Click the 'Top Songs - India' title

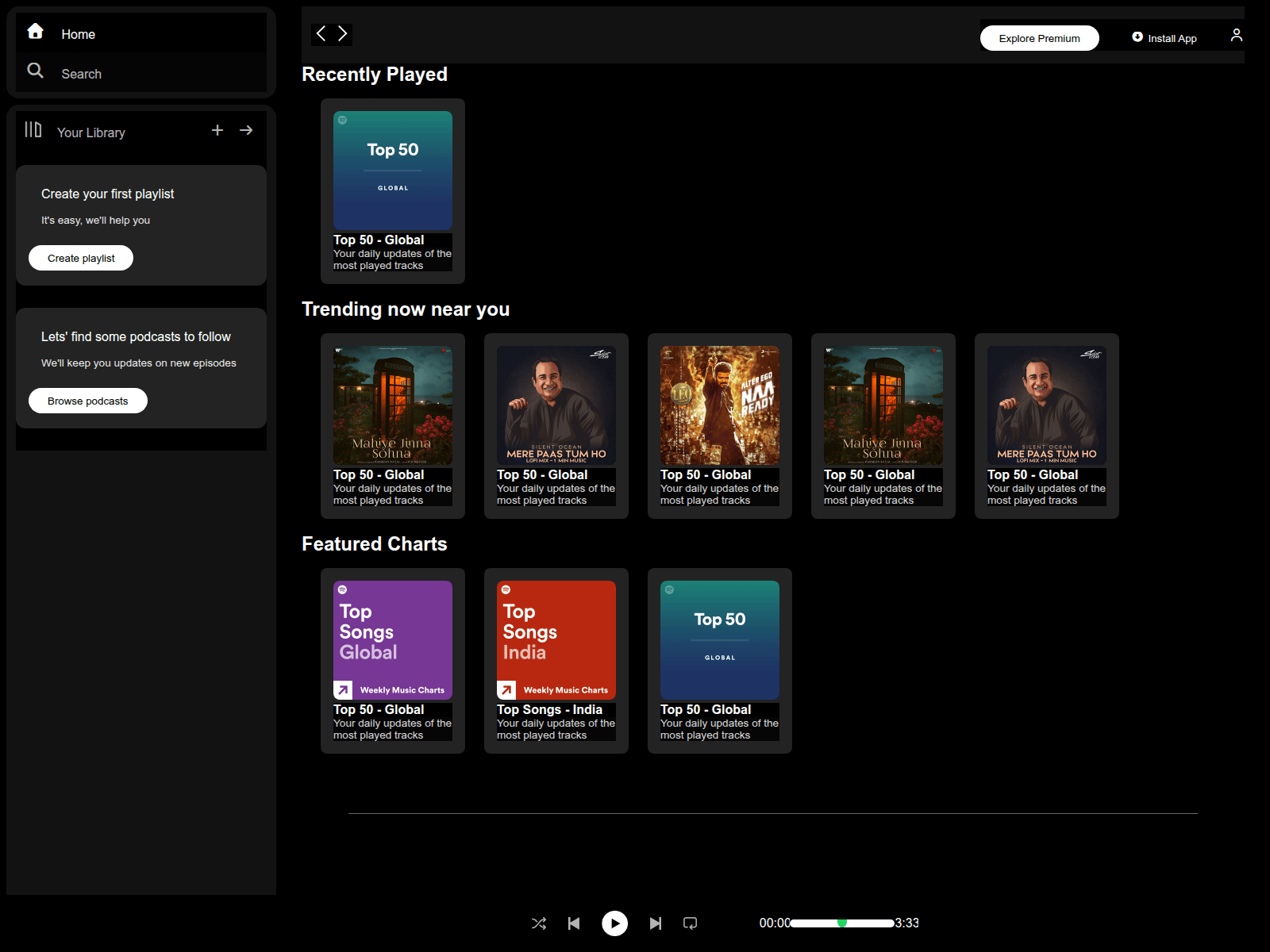tap(549, 709)
